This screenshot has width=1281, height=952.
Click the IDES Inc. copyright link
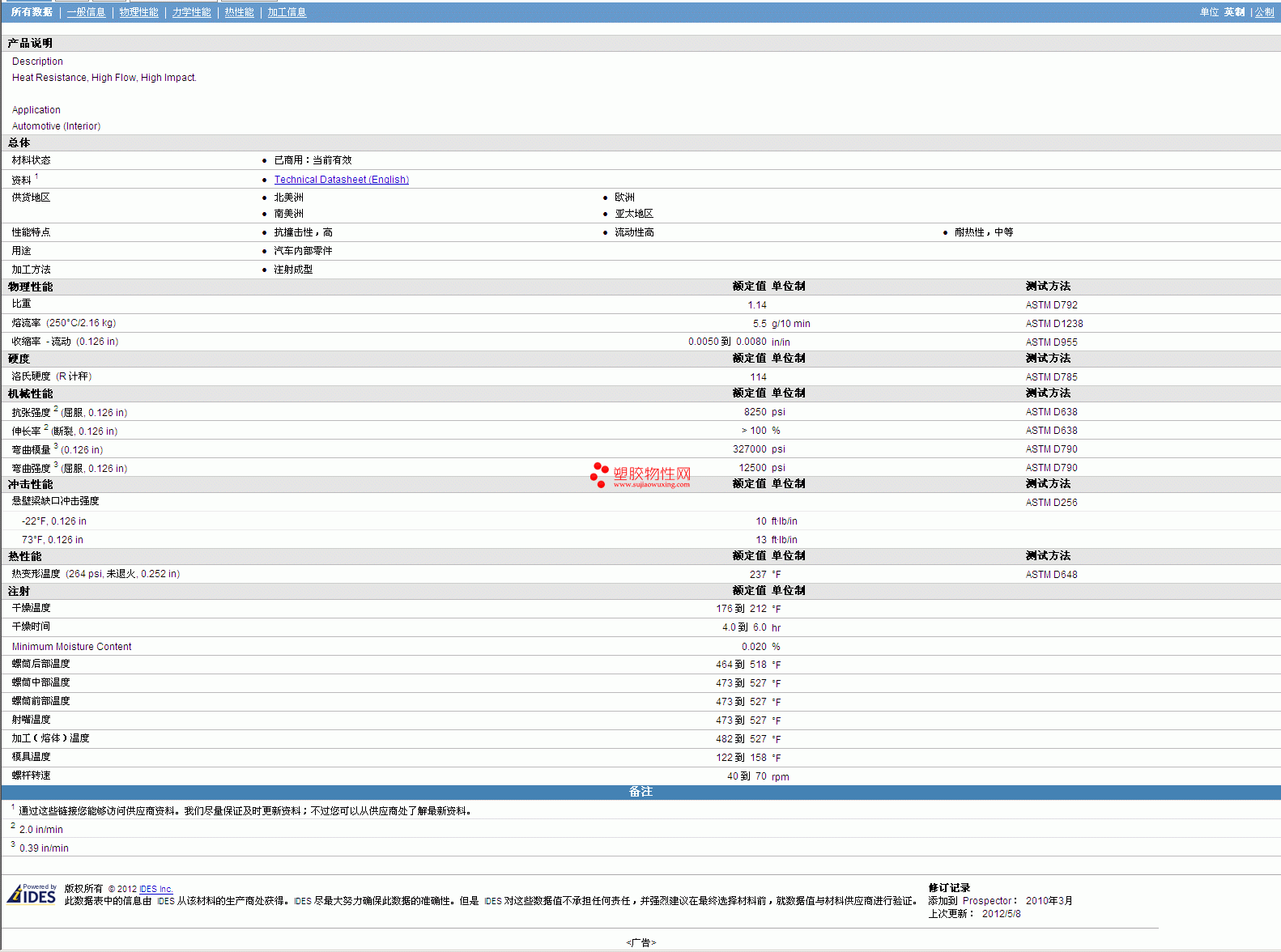click(x=155, y=889)
